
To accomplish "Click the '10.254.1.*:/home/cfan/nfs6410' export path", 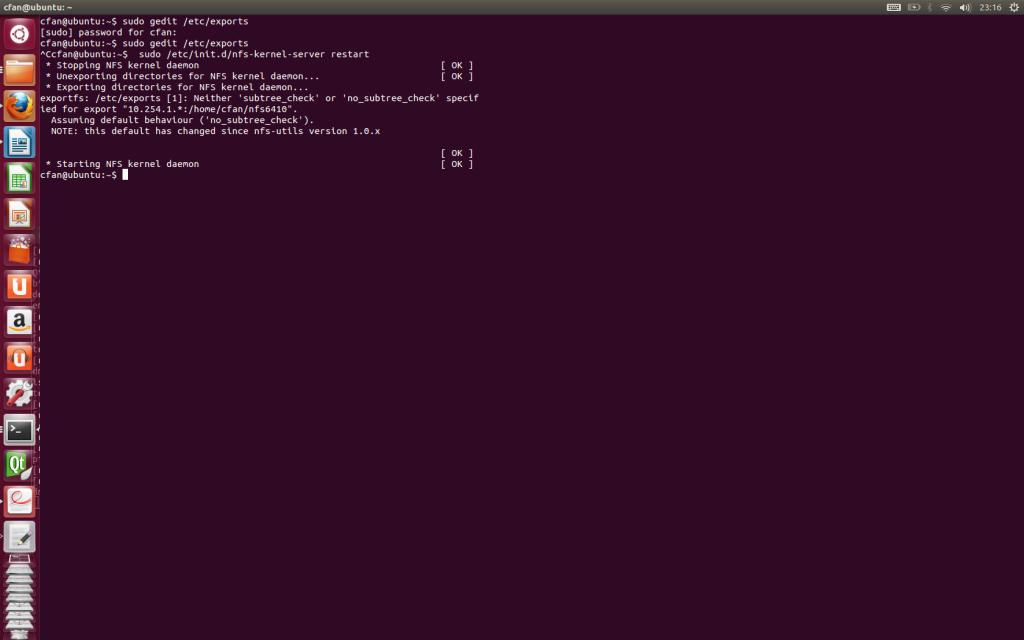I will [207, 109].
